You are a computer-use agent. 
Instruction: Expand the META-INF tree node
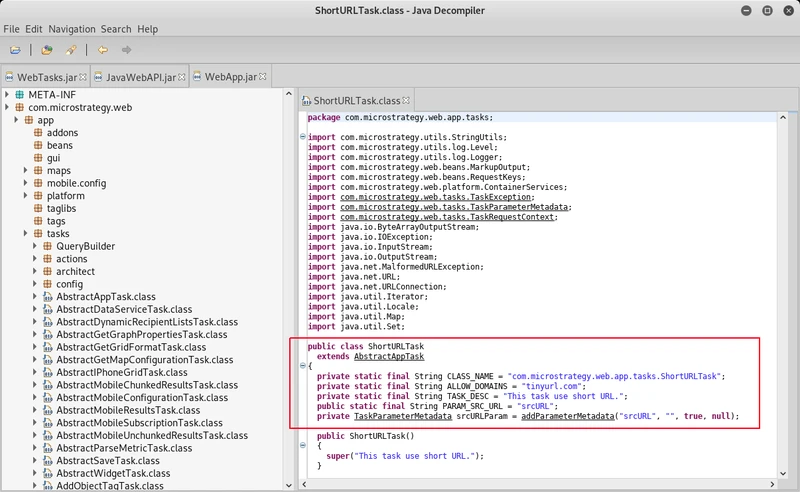(x=7, y=95)
